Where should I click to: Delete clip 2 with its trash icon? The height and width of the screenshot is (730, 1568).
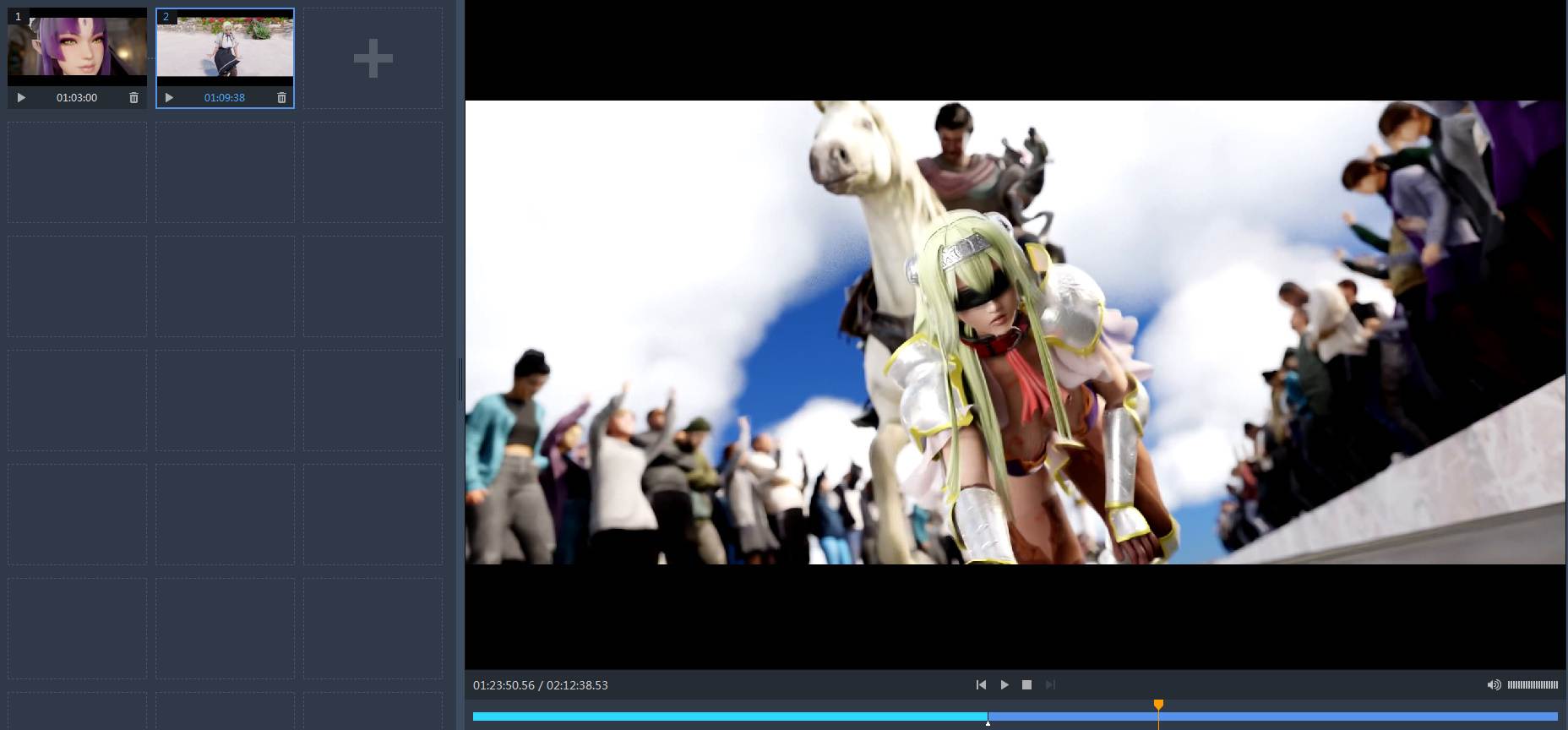click(281, 98)
